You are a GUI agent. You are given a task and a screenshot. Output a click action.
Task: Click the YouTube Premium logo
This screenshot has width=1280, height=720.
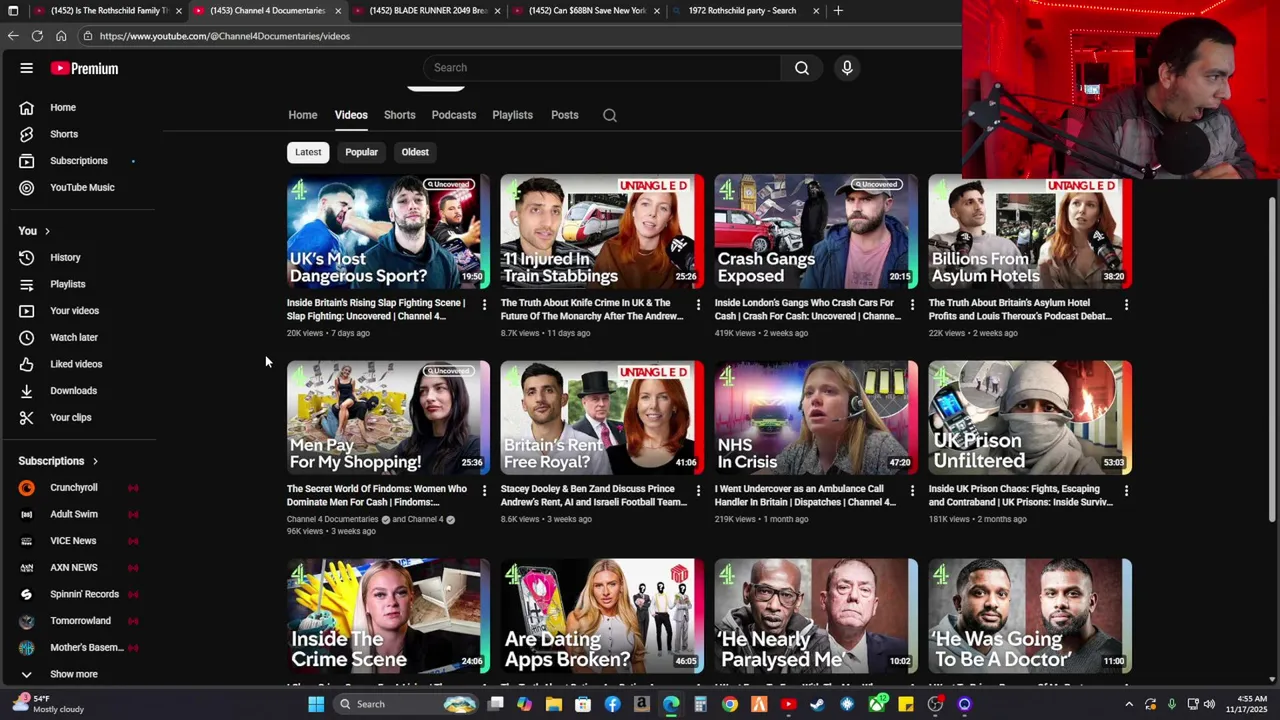[85, 68]
